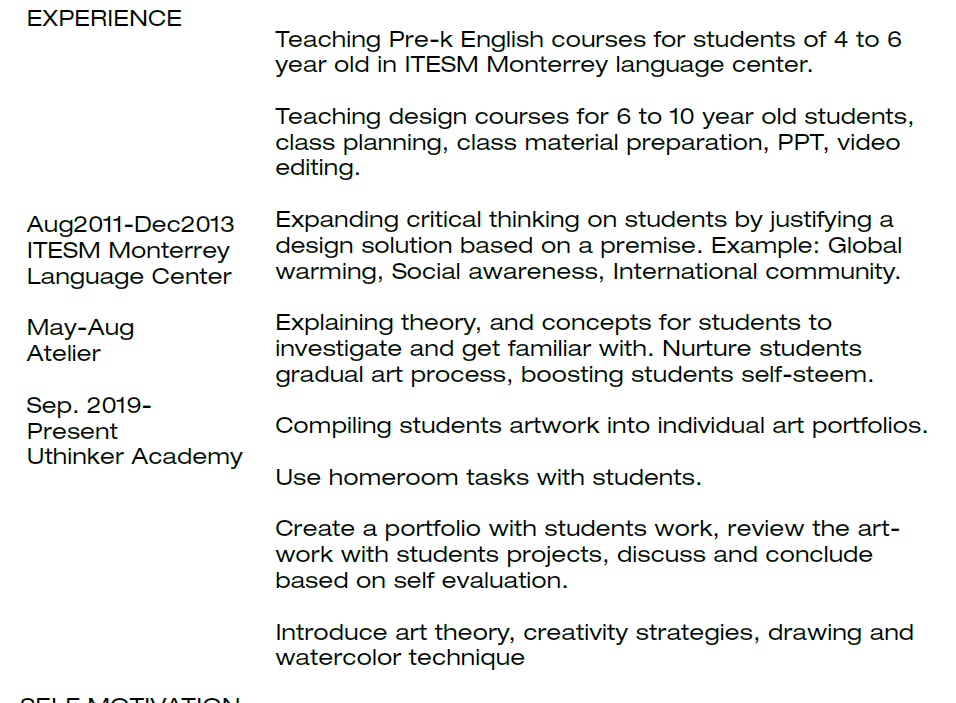Click the 'watercolor technique' text

point(400,657)
